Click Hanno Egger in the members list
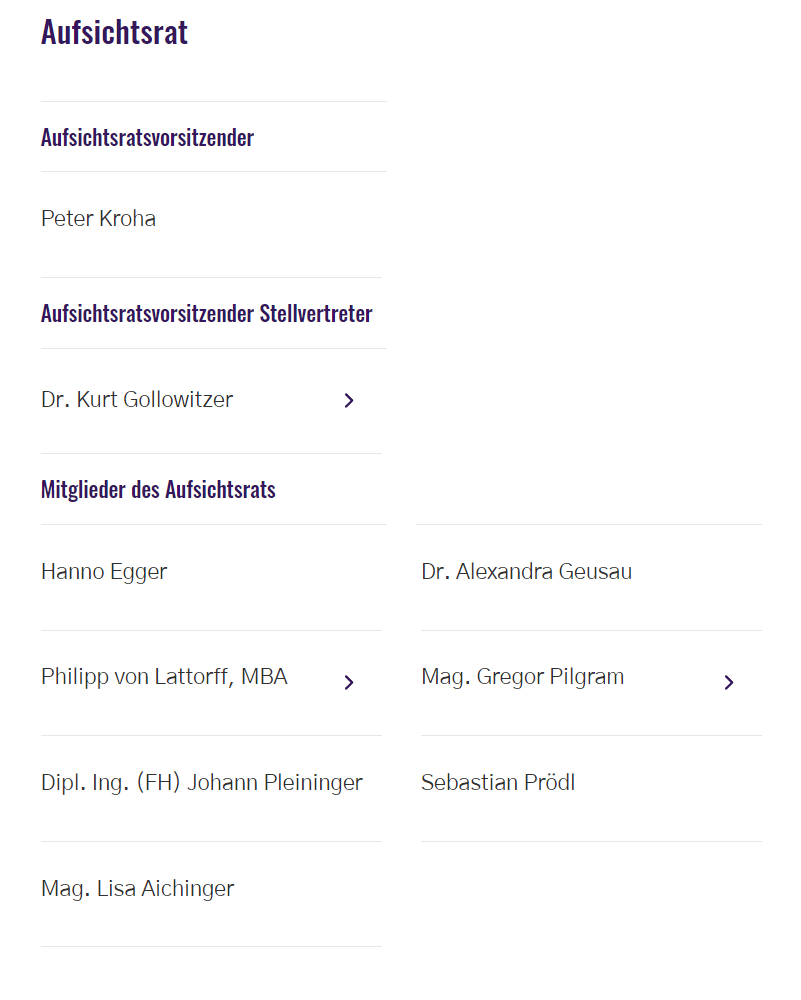 pos(104,572)
